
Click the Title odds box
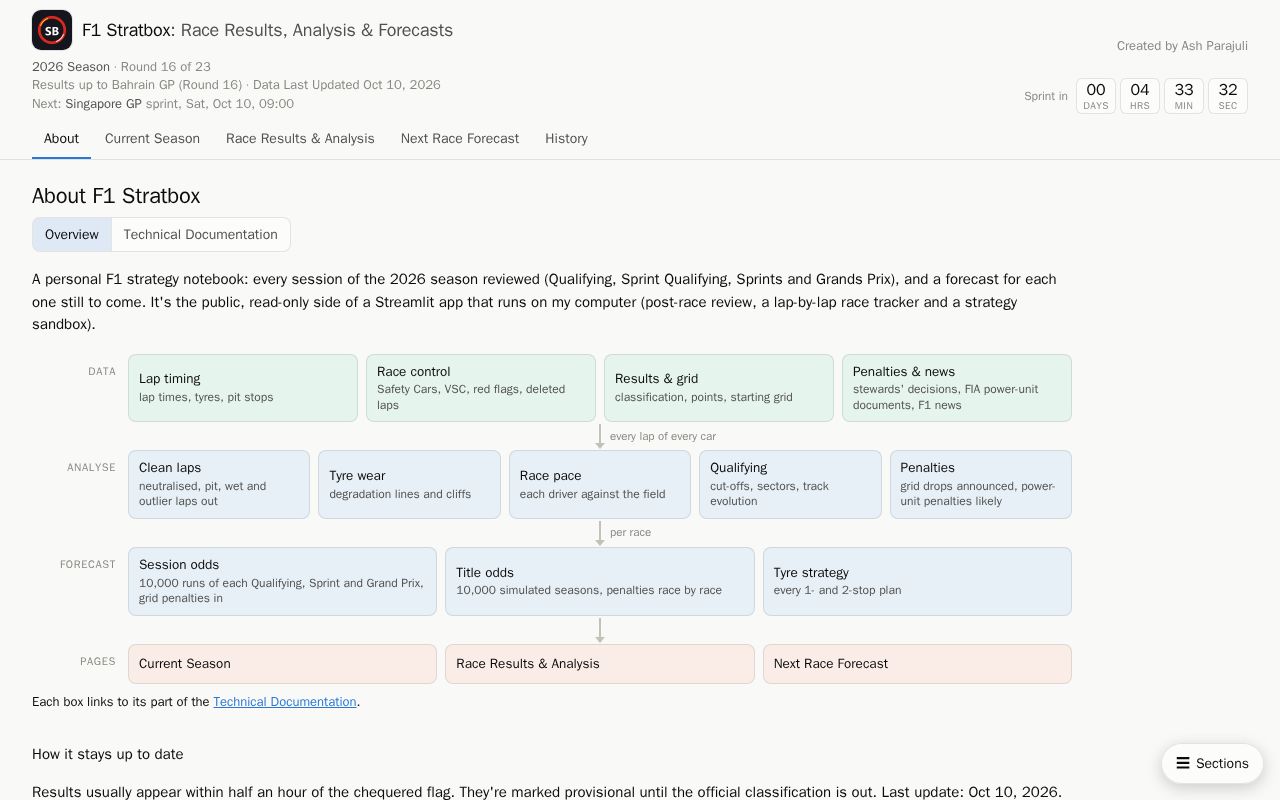(600, 581)
